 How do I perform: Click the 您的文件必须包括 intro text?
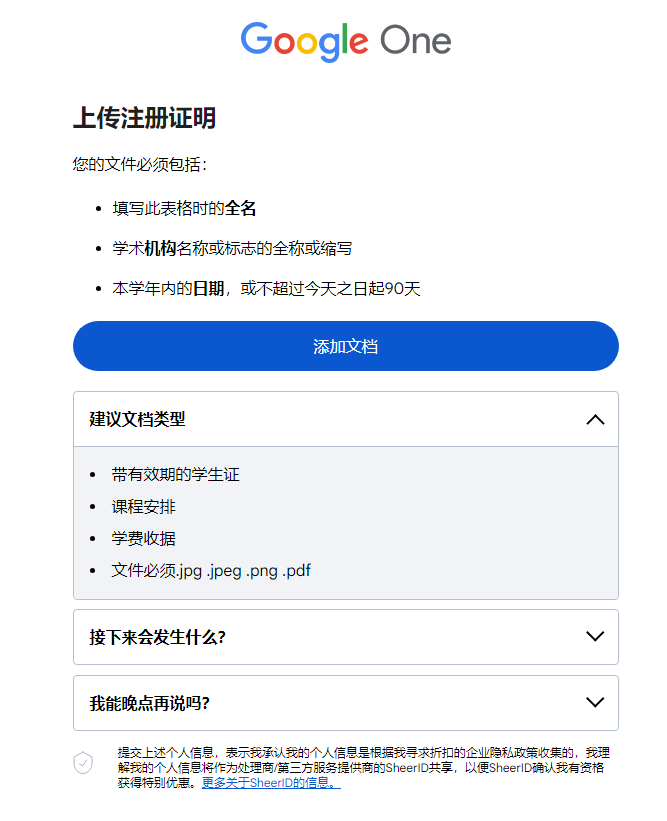pos(140,164)
